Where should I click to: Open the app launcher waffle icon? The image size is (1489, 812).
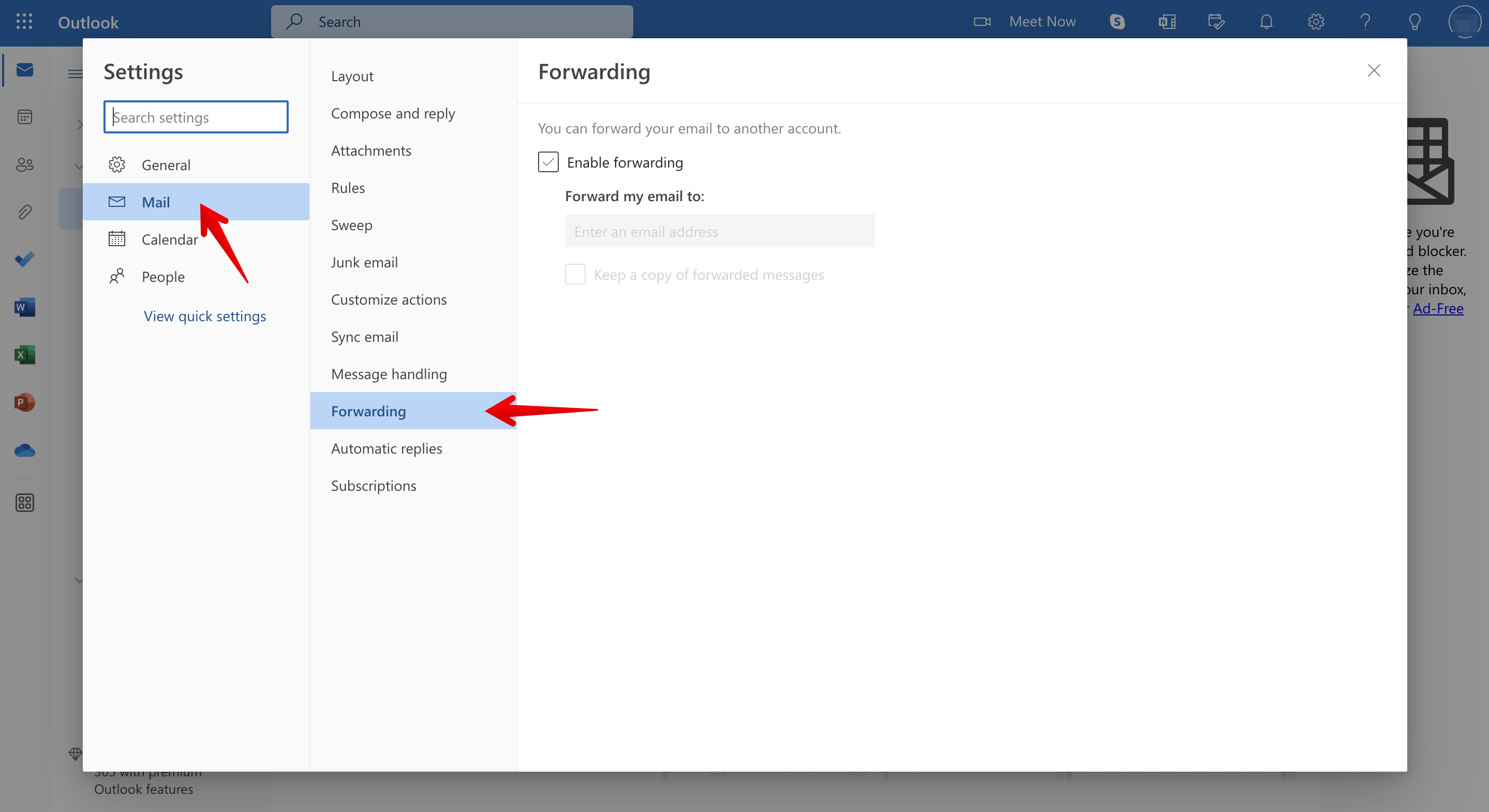[x=24, y=22]
